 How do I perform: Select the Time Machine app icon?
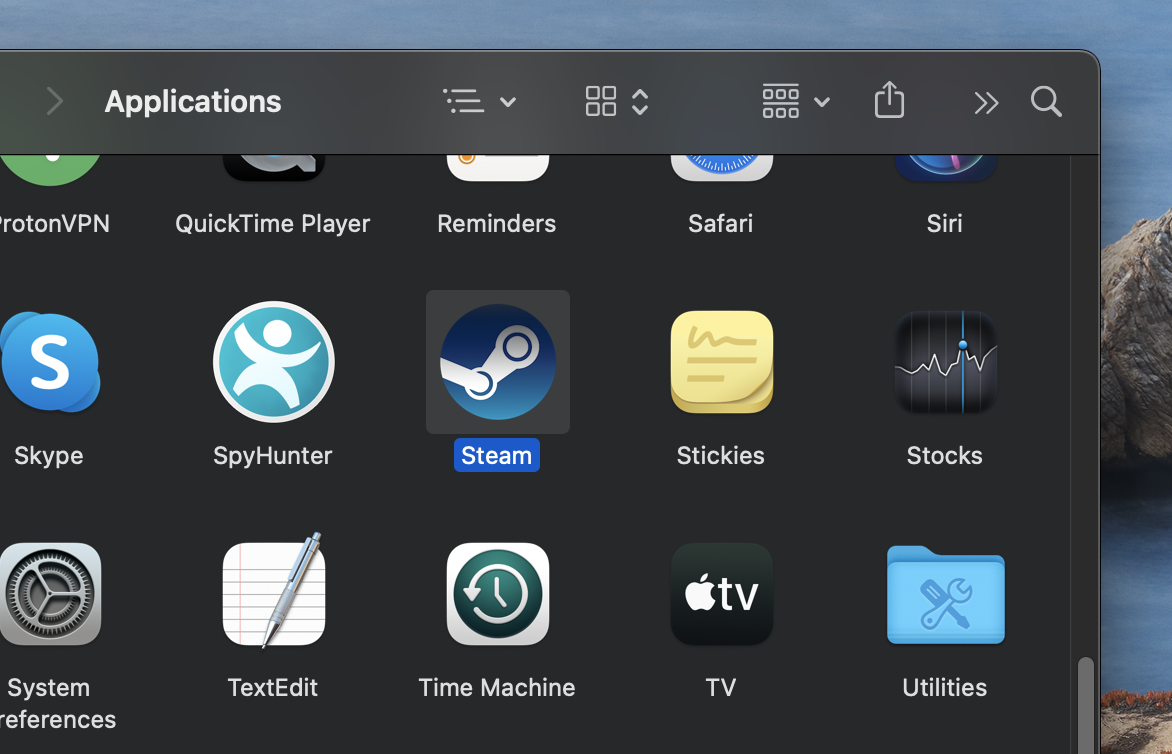pyautogui.click(x=498, y=594)
